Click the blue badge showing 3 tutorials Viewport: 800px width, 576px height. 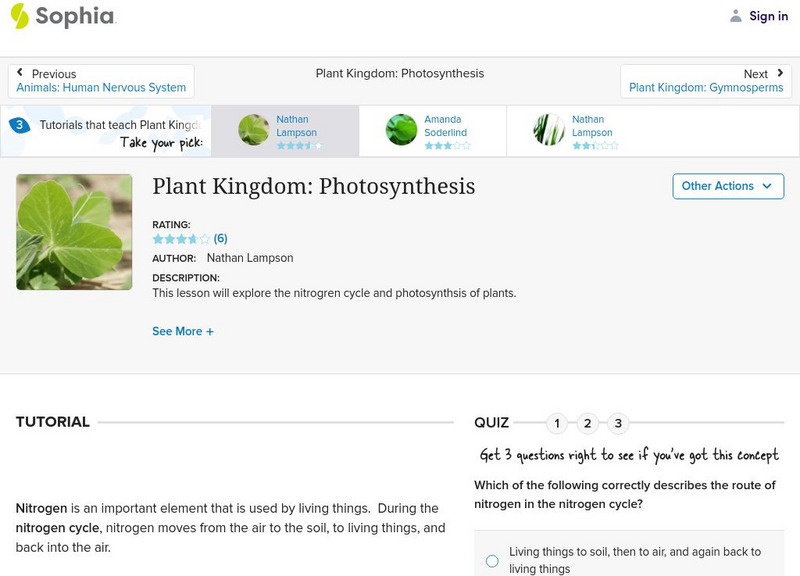[18, 125]
